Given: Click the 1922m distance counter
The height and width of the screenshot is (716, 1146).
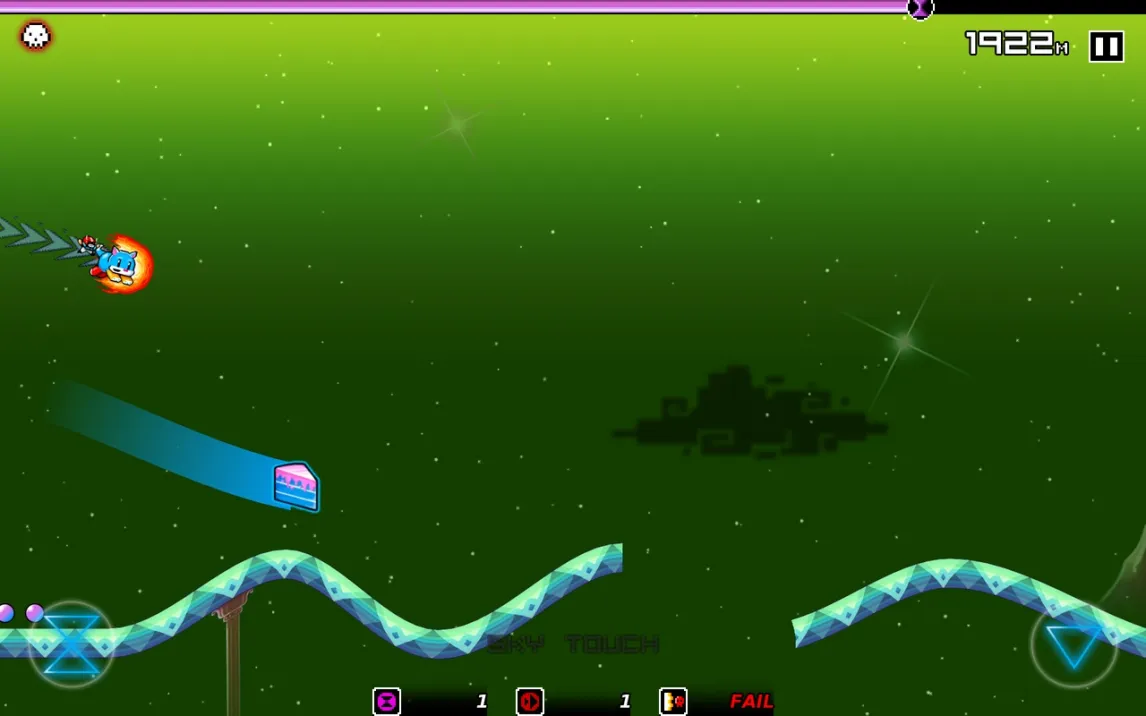Looking at the screenshot, I should [x=1015, y=44].
